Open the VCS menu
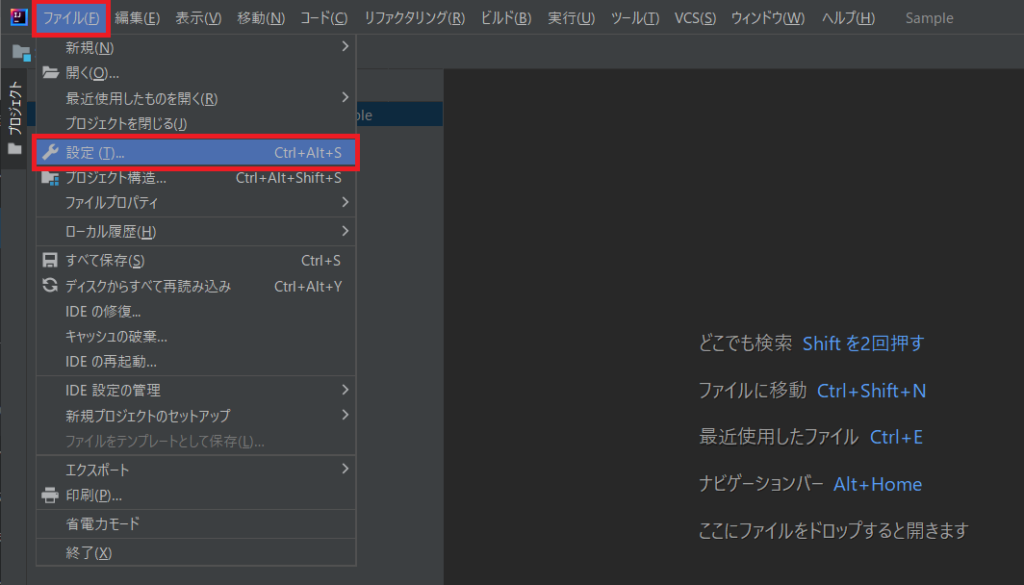 (695, 18)
